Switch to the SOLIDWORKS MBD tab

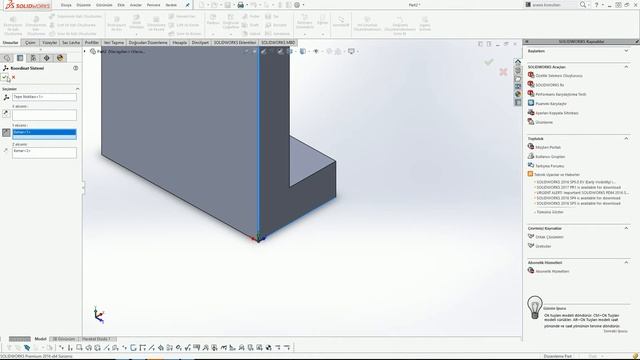[278, 42]
